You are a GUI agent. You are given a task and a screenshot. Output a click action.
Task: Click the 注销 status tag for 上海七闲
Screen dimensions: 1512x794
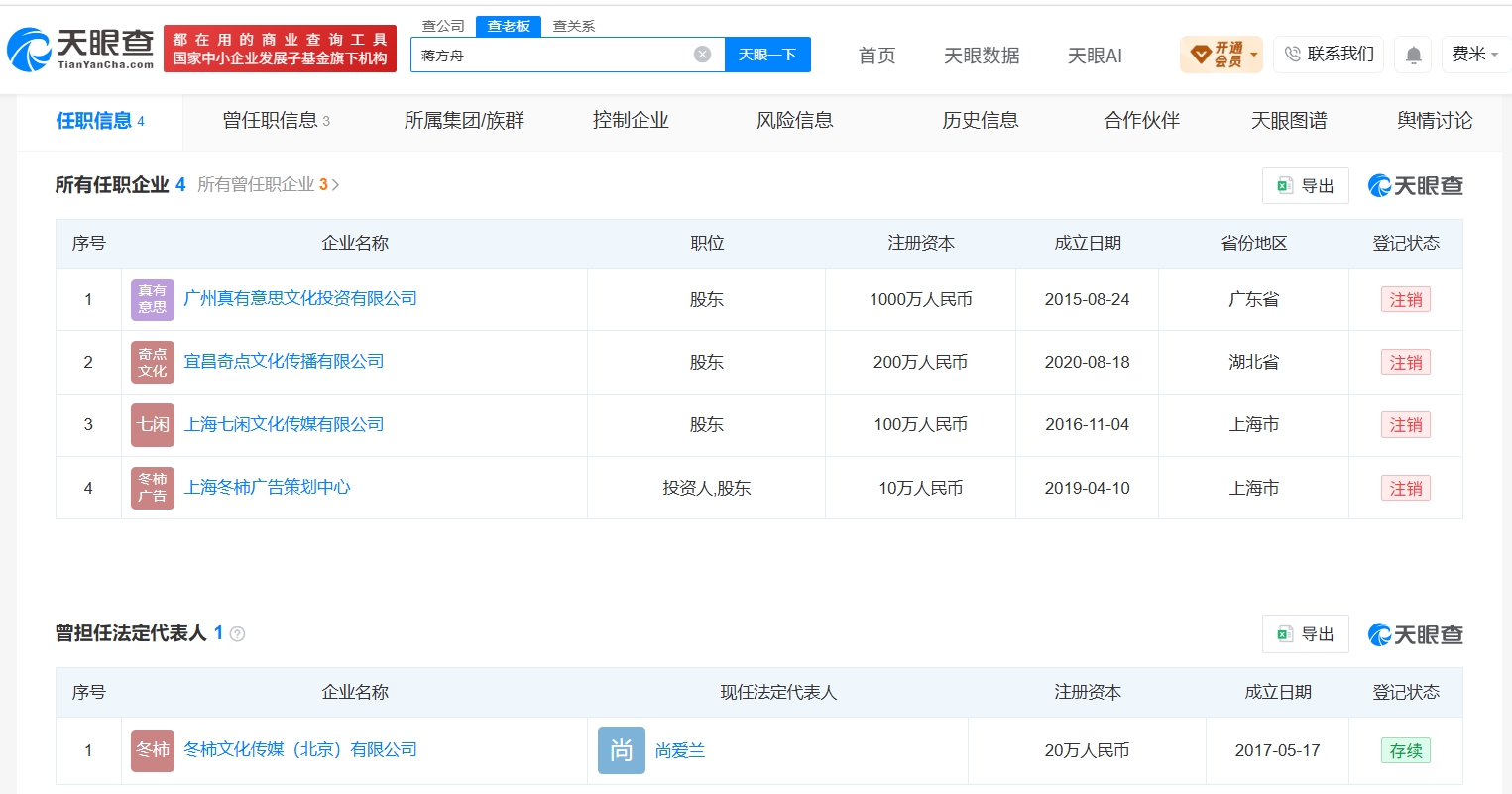point(1406,424)
